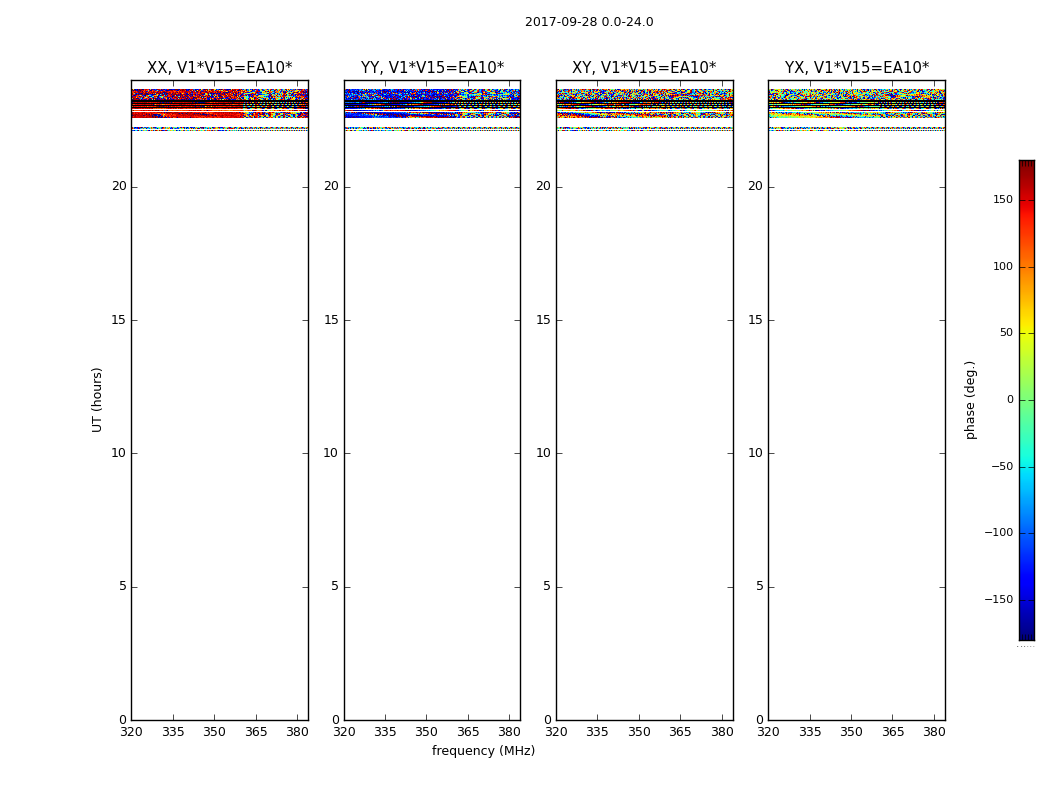Click the XX panel red phase data band
1050x800 pixels.
[220, 104]
